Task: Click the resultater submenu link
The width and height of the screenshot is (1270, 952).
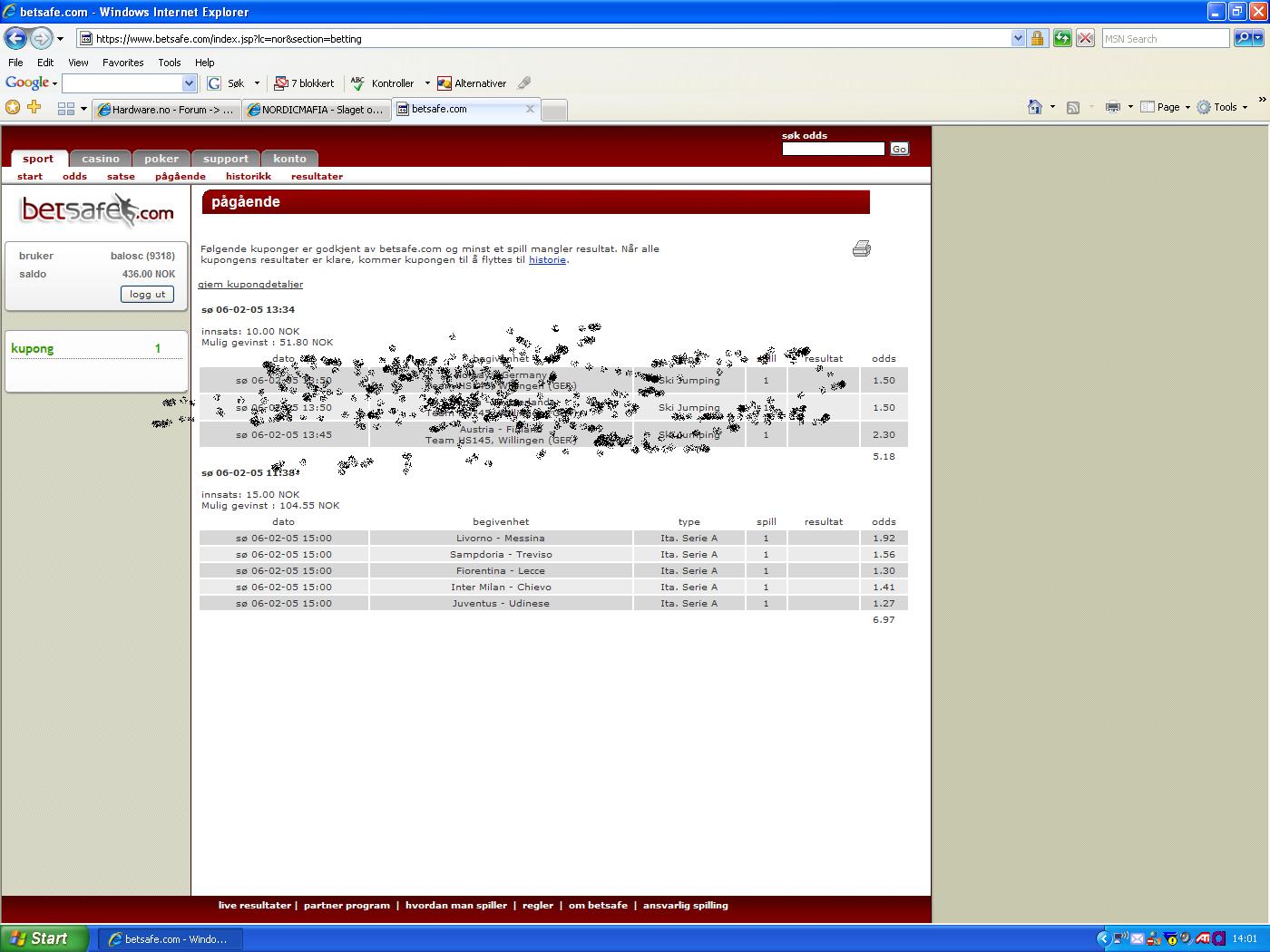Action: coord(317,177)
